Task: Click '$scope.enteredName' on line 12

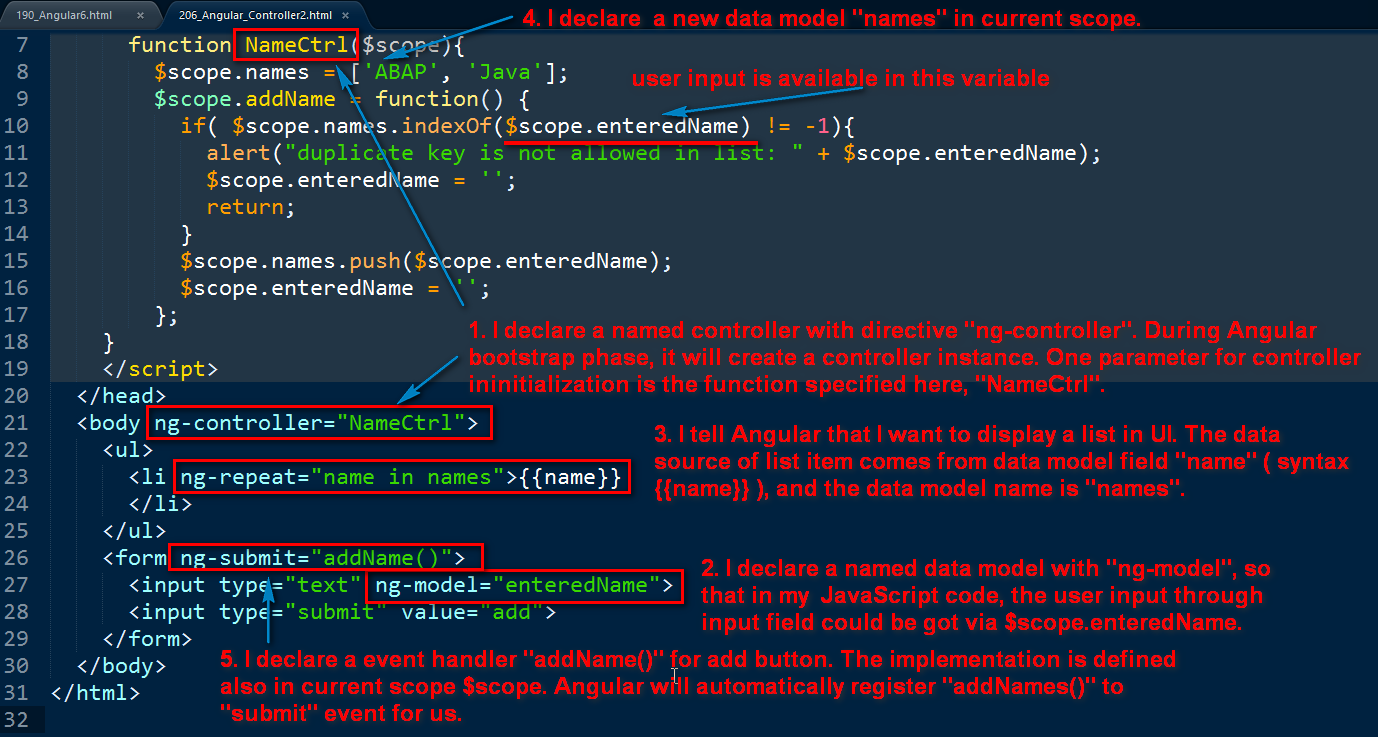Action: (x=324, y=180)
